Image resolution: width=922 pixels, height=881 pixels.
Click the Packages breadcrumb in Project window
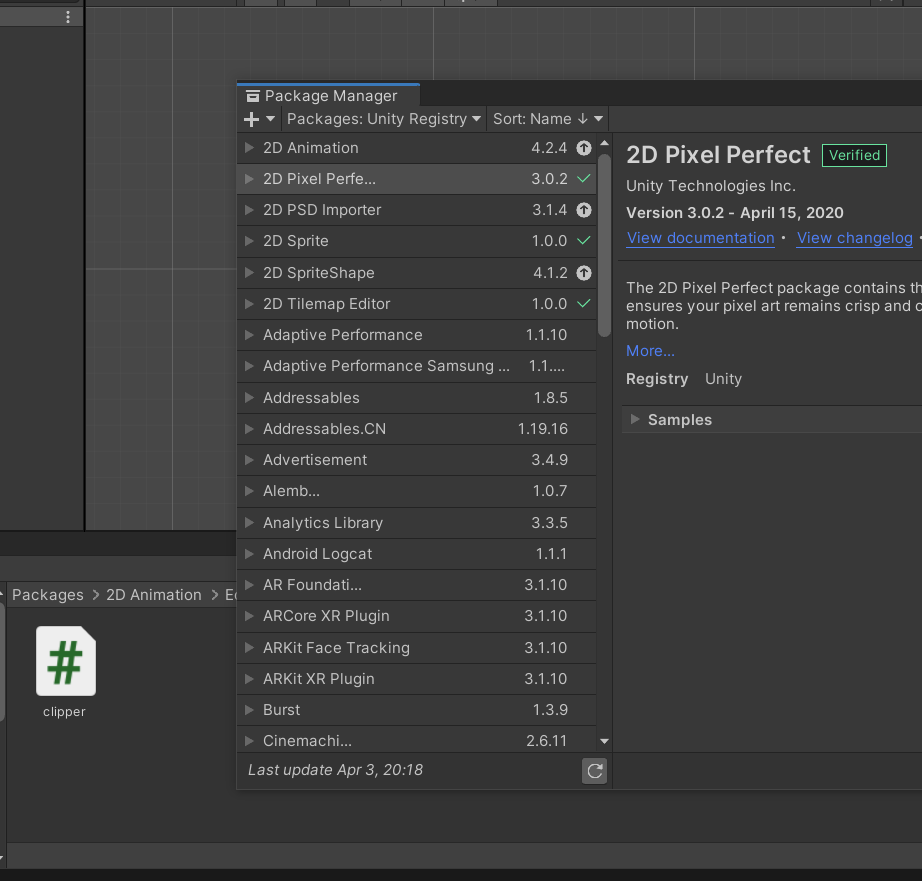48,595
